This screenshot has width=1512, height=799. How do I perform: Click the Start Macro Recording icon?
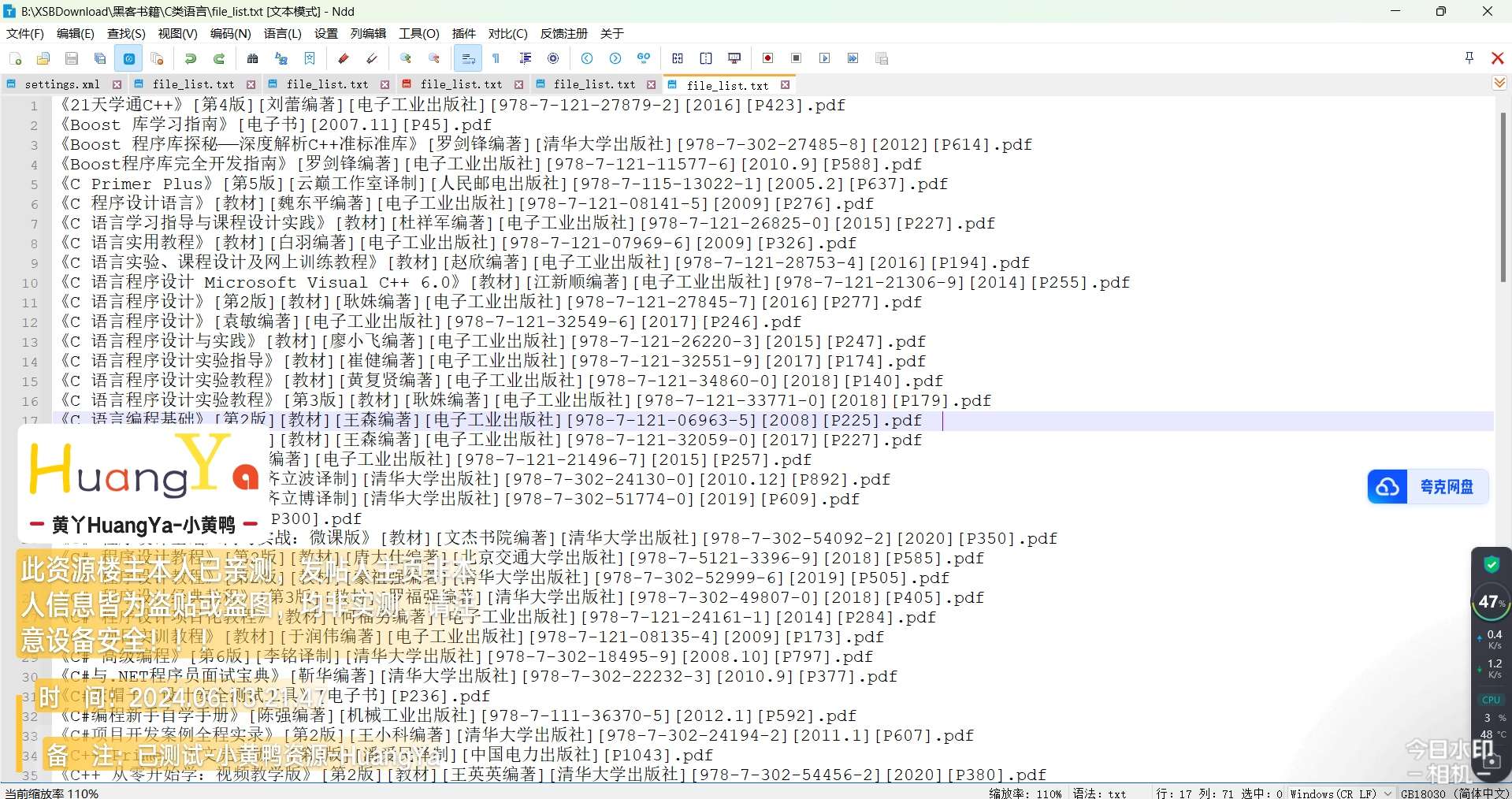click(767, 58)
